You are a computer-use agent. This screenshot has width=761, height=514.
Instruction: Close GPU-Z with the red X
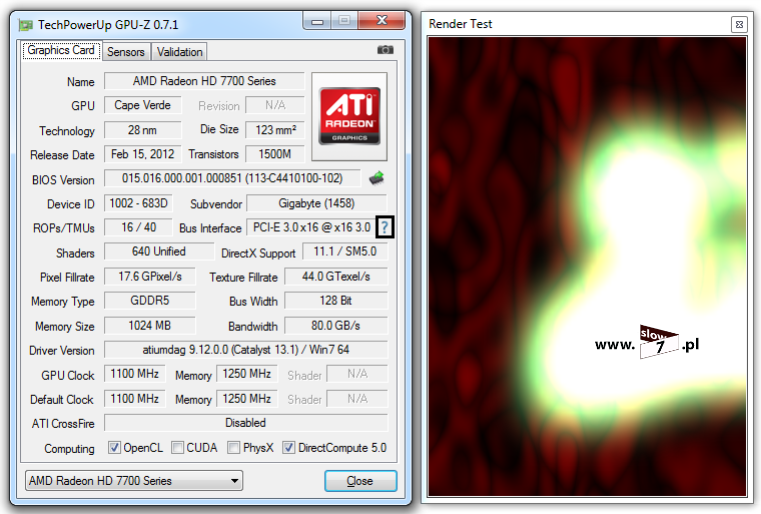click(381, 20)
